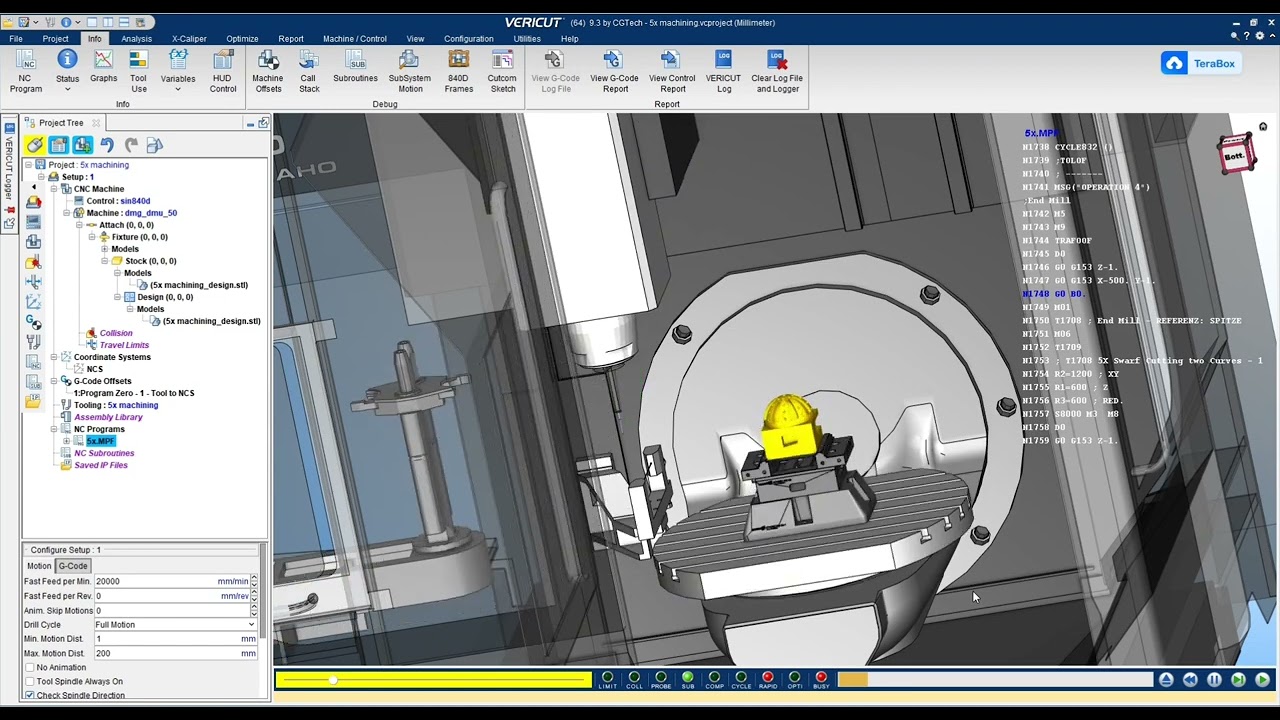
Task: Open the Subroutines debug window
Action: 356,67
